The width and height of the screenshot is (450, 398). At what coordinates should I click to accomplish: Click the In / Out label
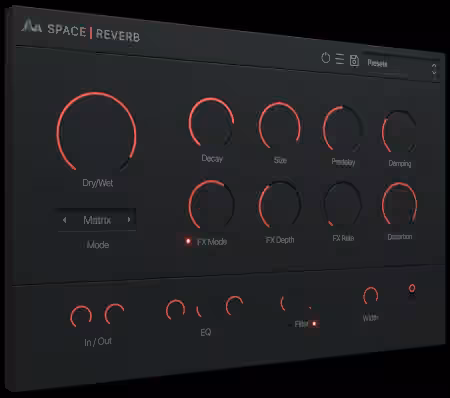tap(98, 342)
